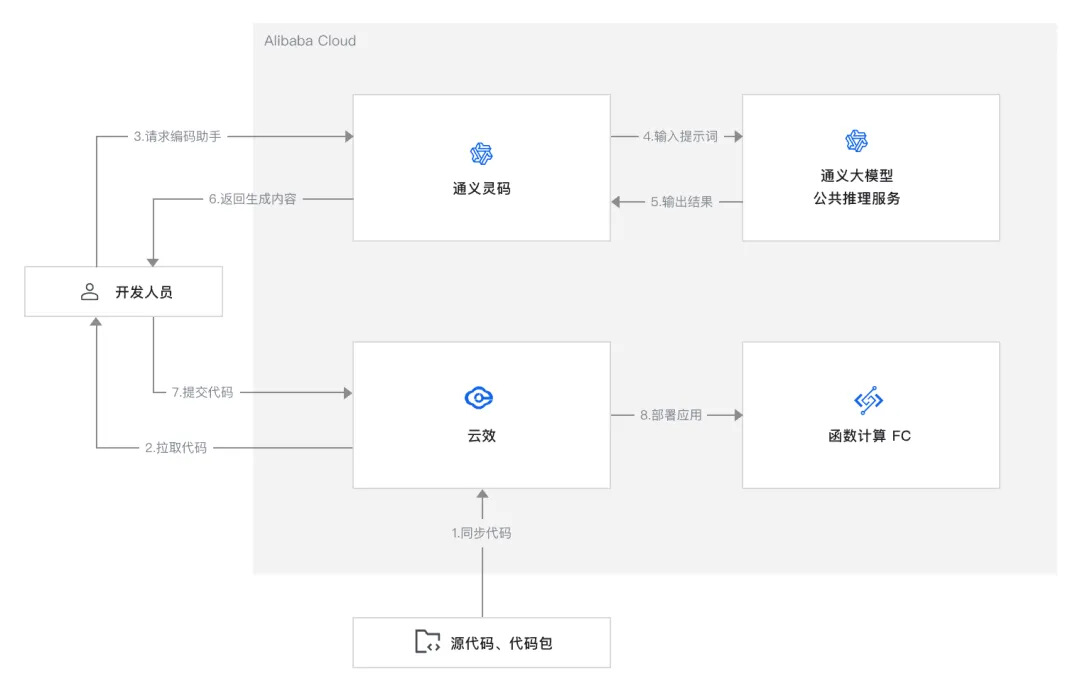The width and height of the screenshot is (1080, 691).
Task: Click the 4.输入提示词 arrow label
Action: 680,136
